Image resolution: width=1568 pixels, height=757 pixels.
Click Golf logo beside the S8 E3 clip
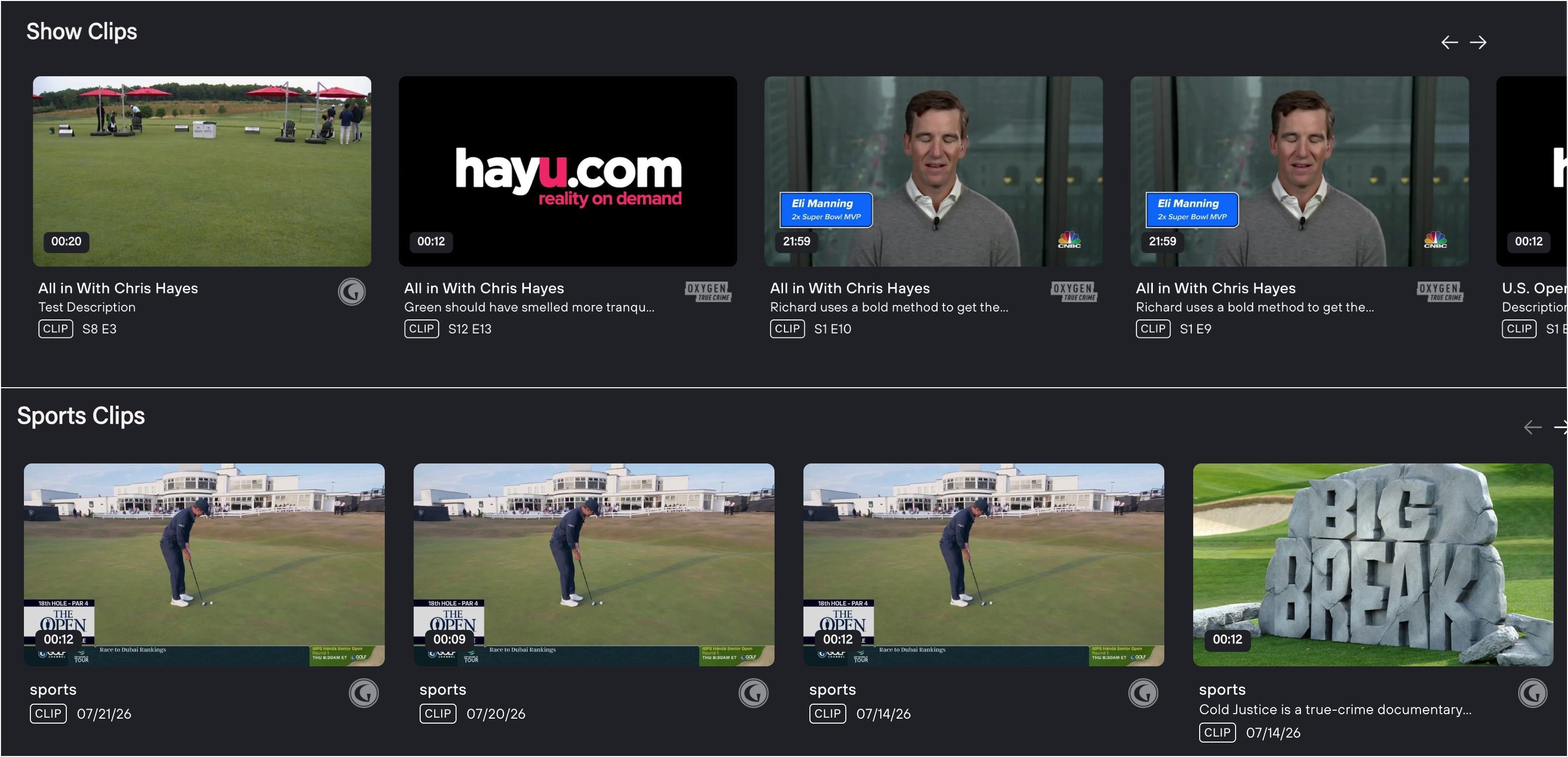[352, 292]
